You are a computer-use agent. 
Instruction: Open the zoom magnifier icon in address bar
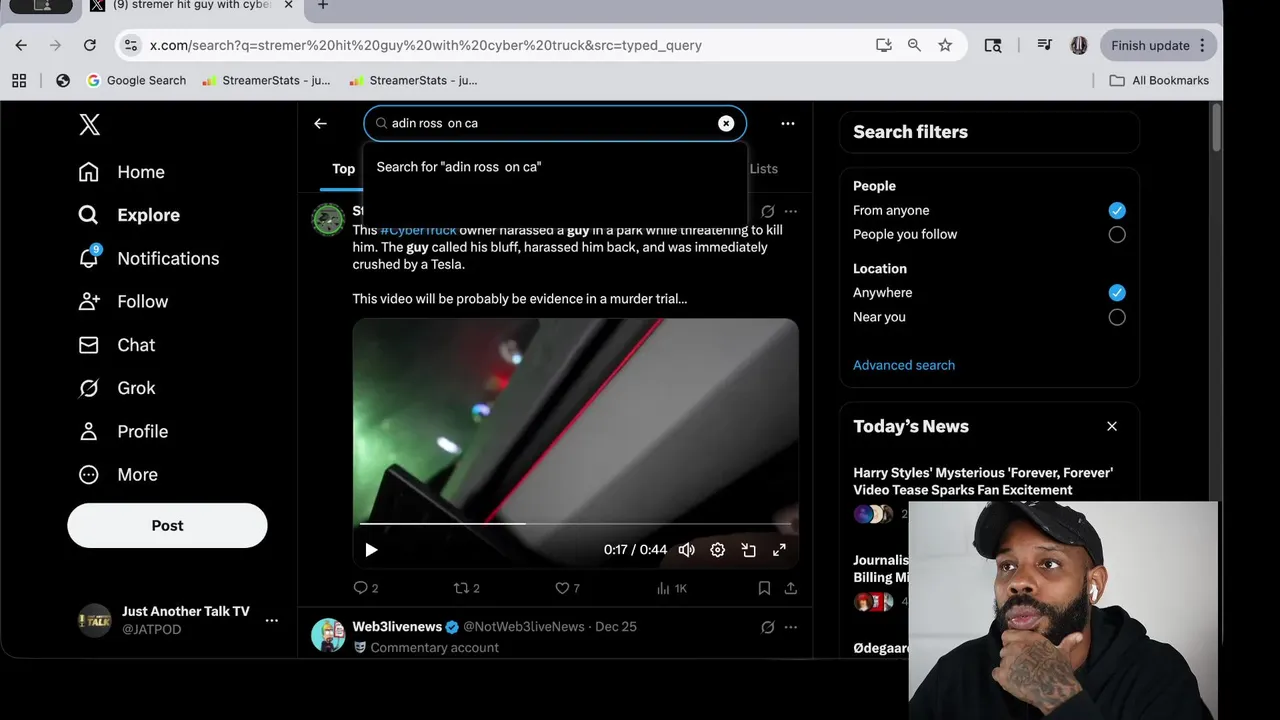[914, 45]
